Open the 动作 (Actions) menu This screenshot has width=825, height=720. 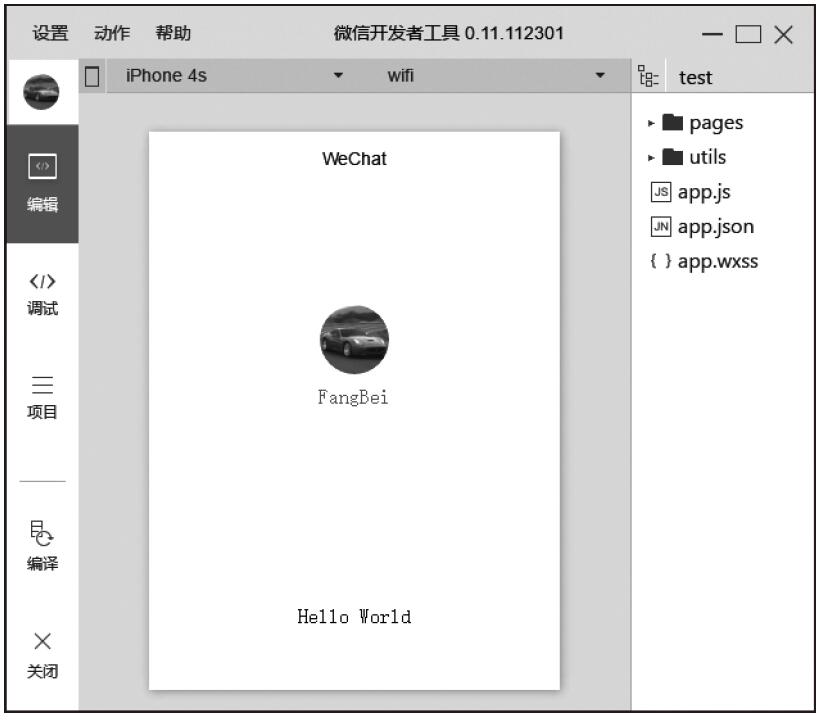(111, 33)
